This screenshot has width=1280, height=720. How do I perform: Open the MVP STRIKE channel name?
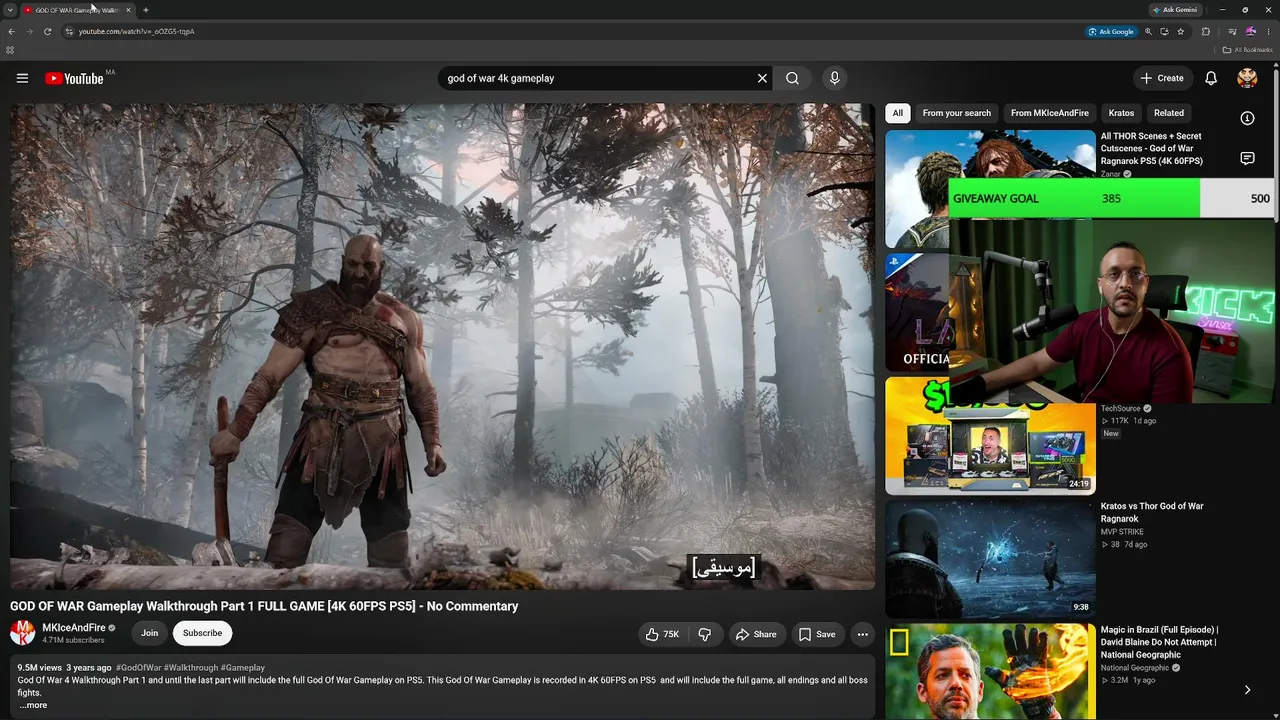1123,532
